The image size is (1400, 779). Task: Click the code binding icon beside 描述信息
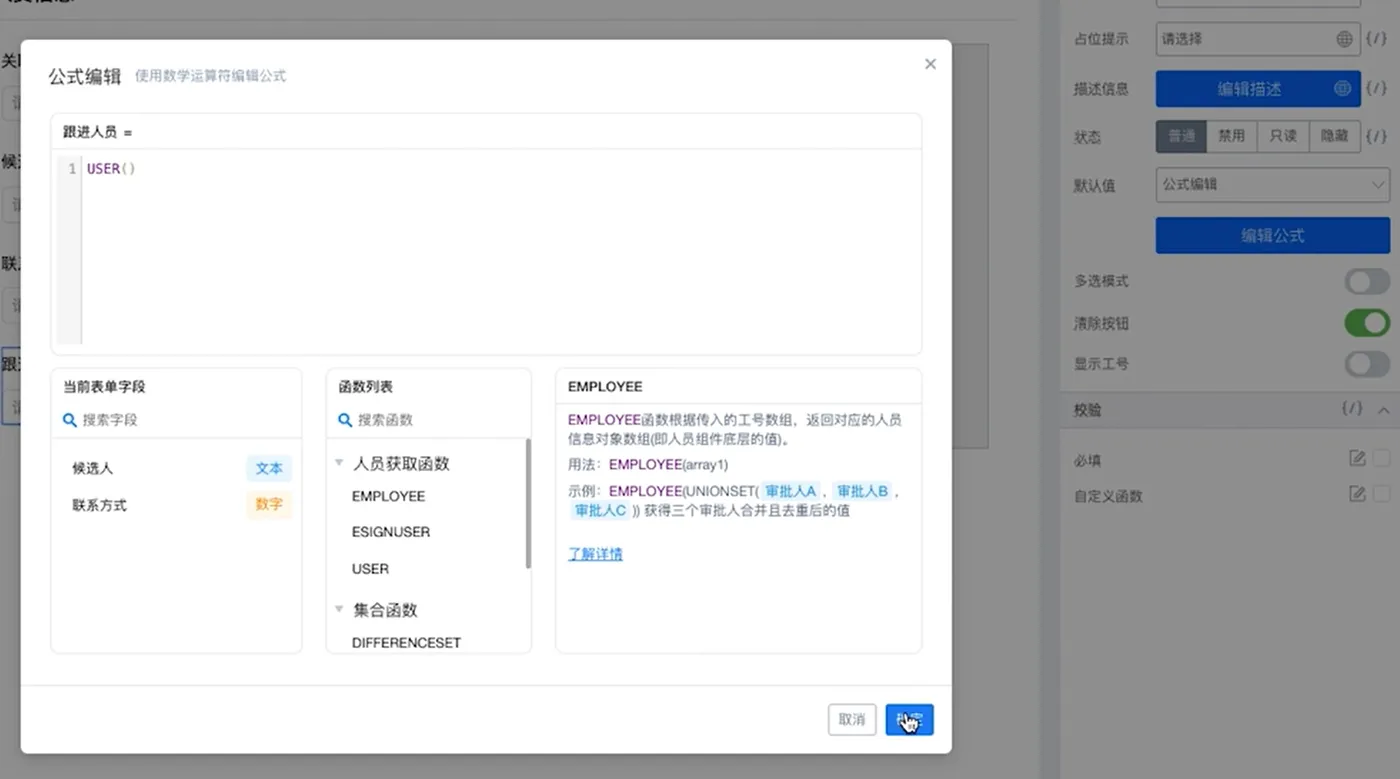tap(1377, 88)
